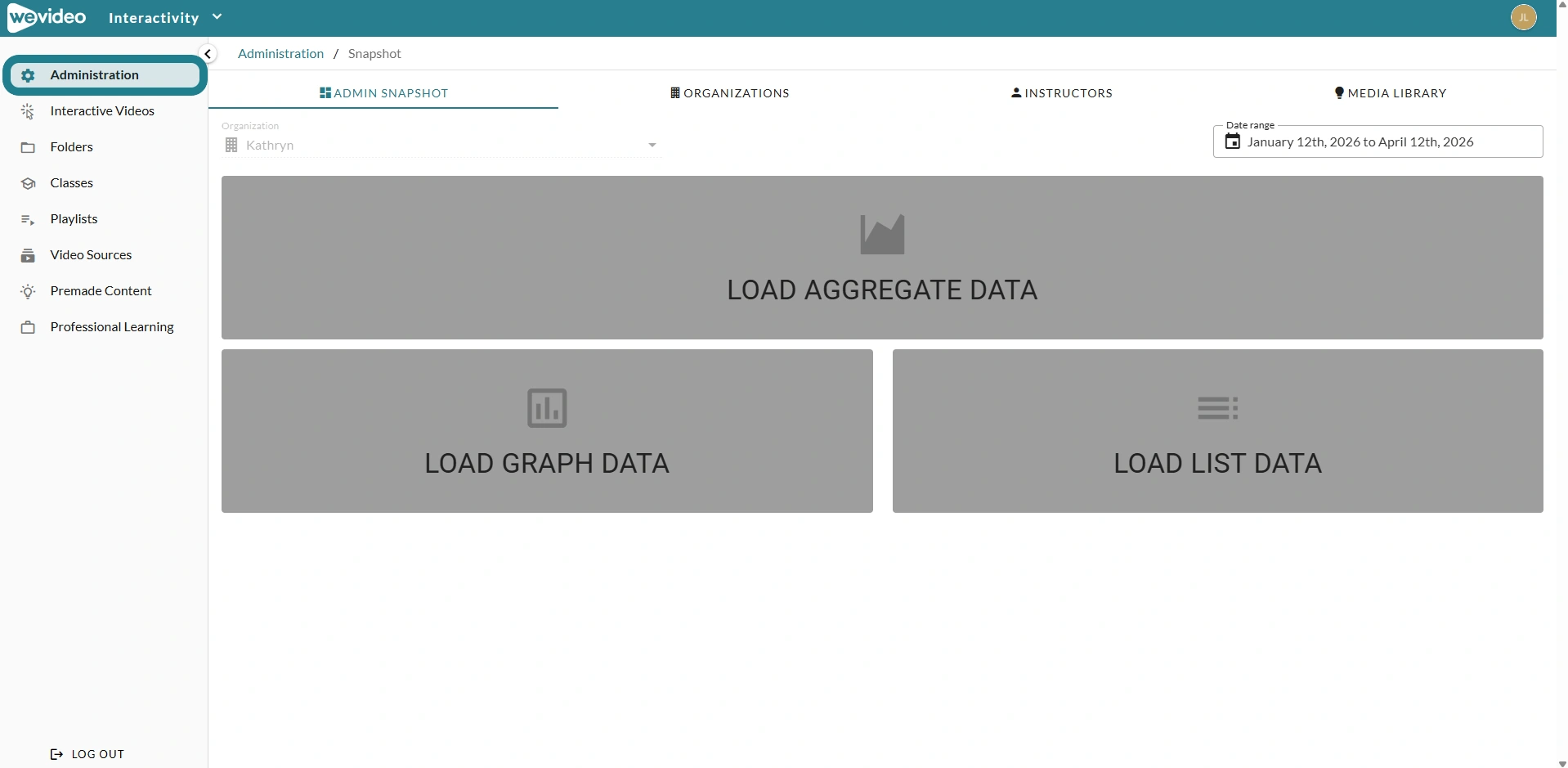Open the Date range field

point(1378,141)
